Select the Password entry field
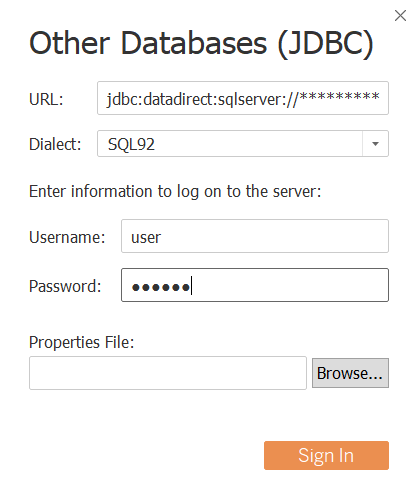 [255, 285]
